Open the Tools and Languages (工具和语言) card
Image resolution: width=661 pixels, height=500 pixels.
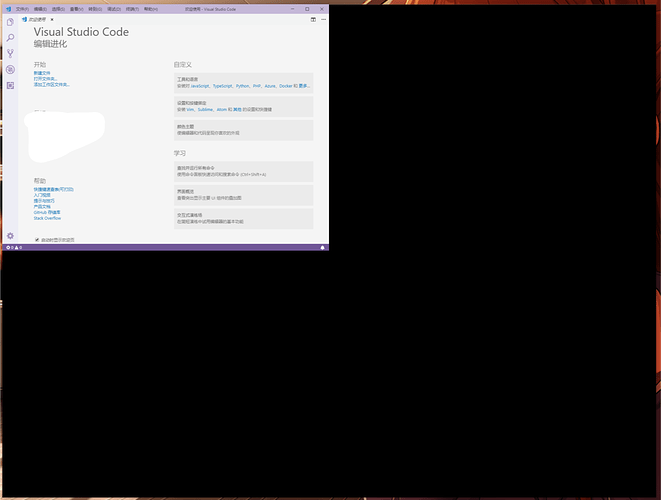tap(244, 83)
